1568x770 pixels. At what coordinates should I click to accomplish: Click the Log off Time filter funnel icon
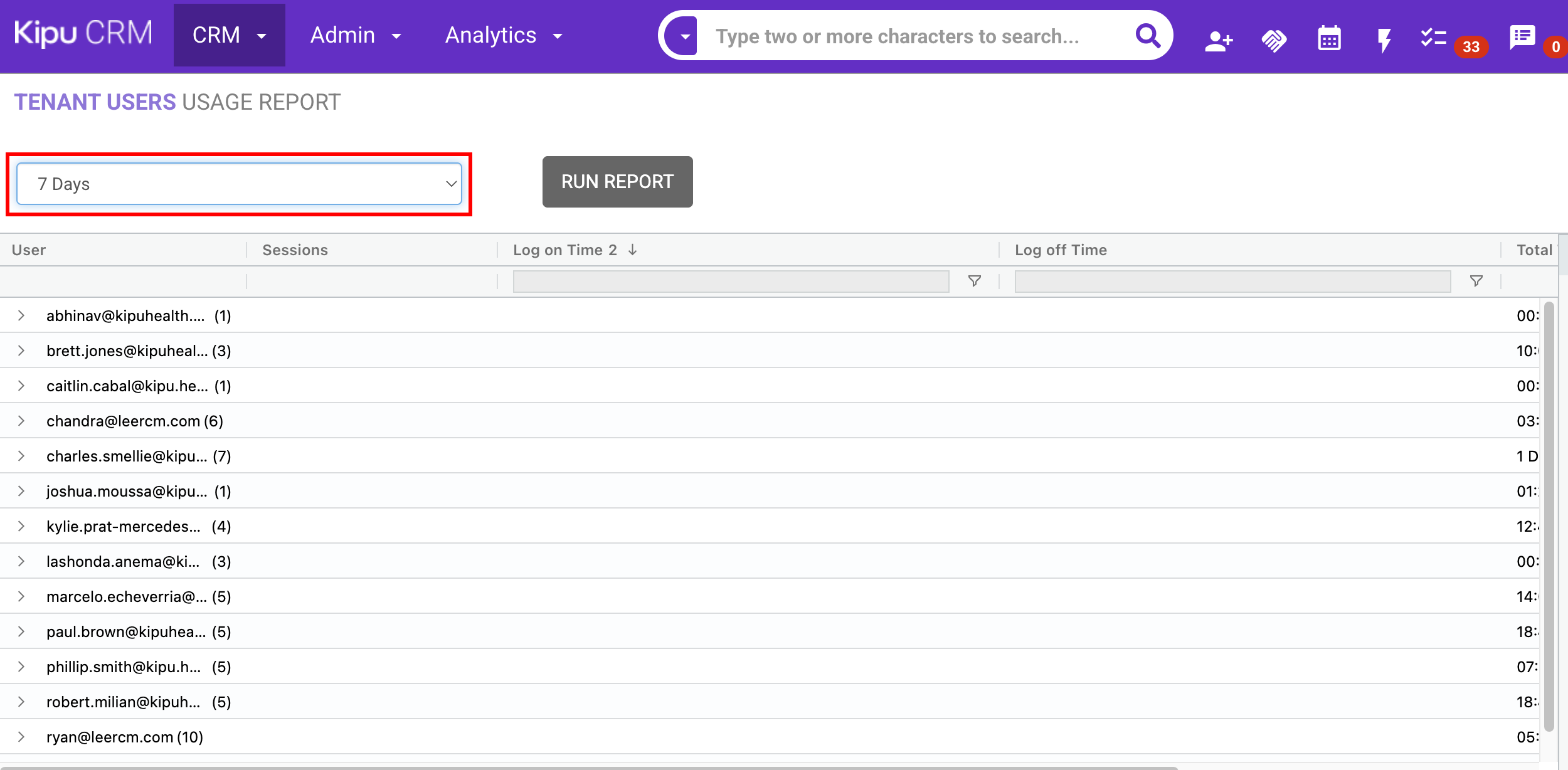(x=1476, y=281)
